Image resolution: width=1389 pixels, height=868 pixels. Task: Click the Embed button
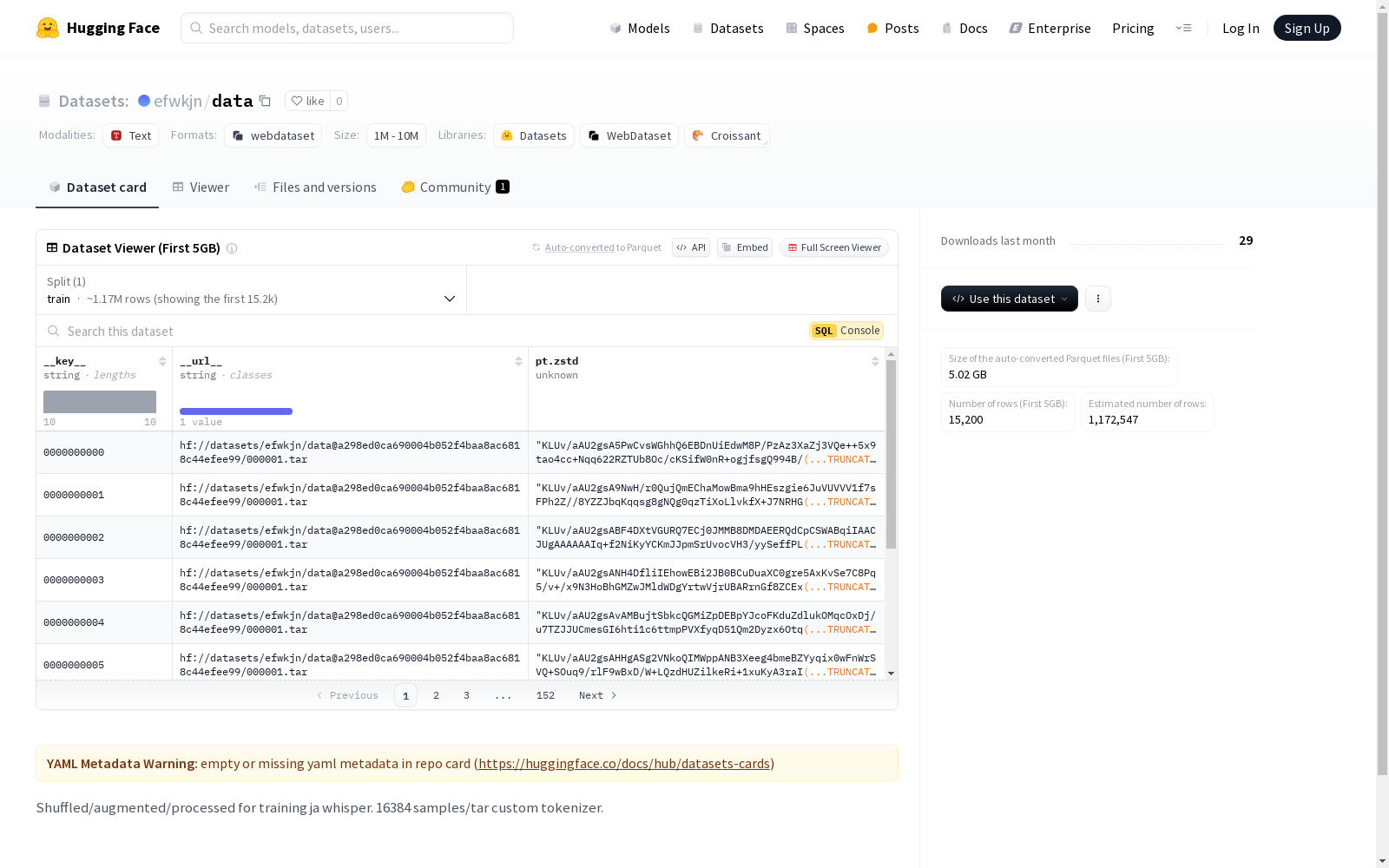[x=745, y=247]
